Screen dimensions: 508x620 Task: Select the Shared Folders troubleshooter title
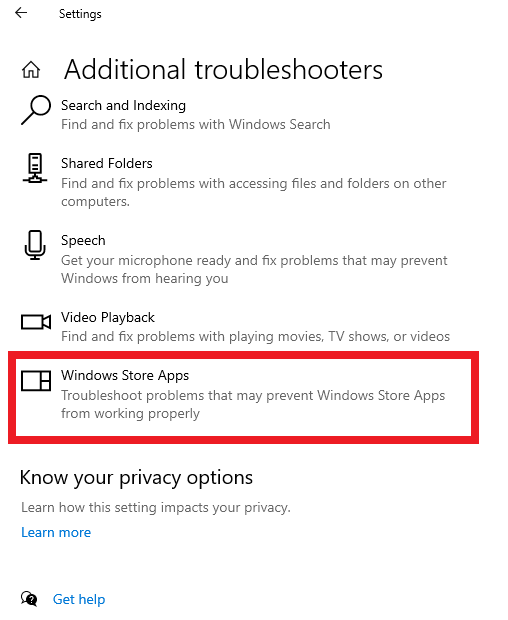click(x=107, y=163)
